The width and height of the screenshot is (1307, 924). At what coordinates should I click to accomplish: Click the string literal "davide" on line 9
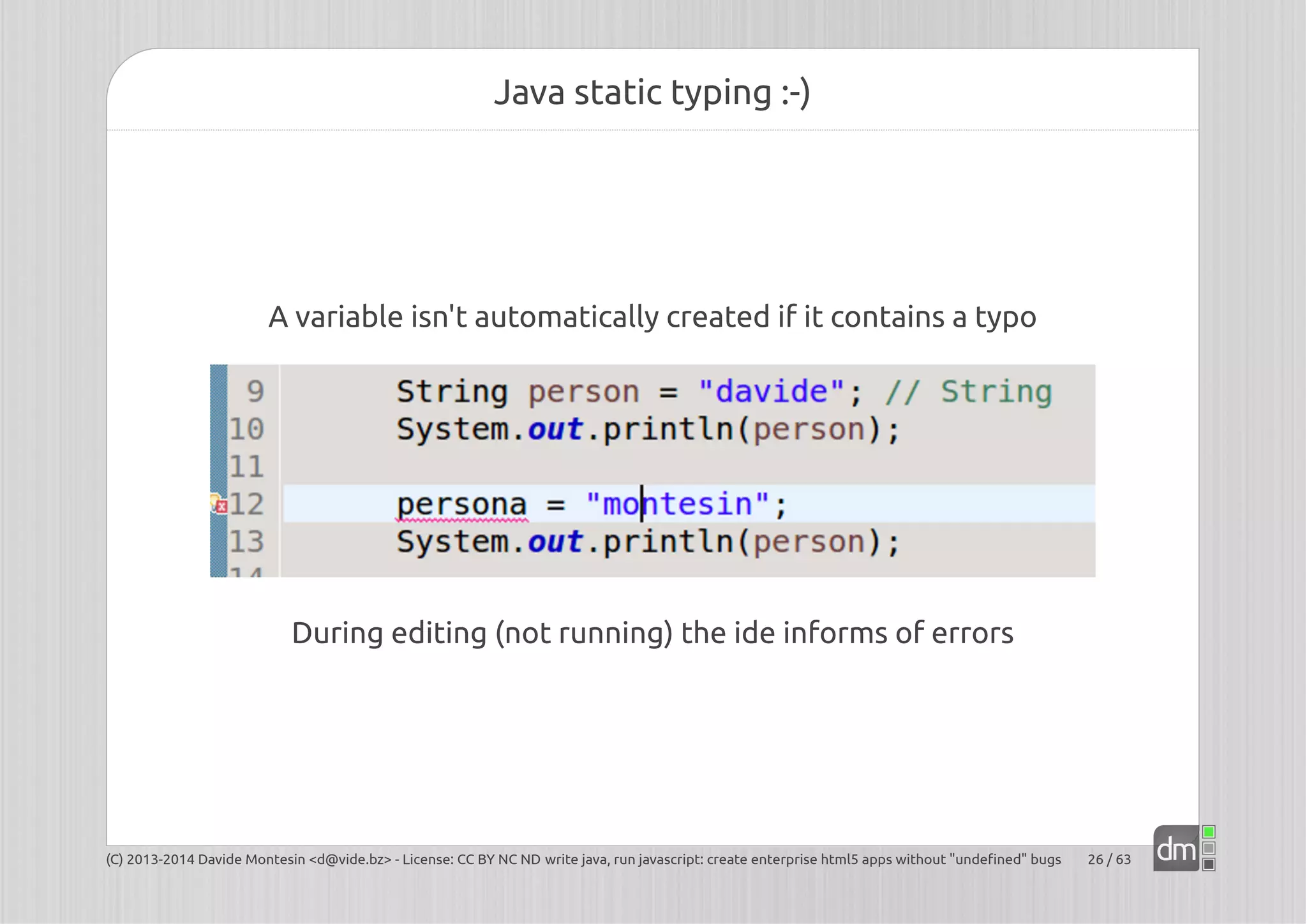[772, 391]
